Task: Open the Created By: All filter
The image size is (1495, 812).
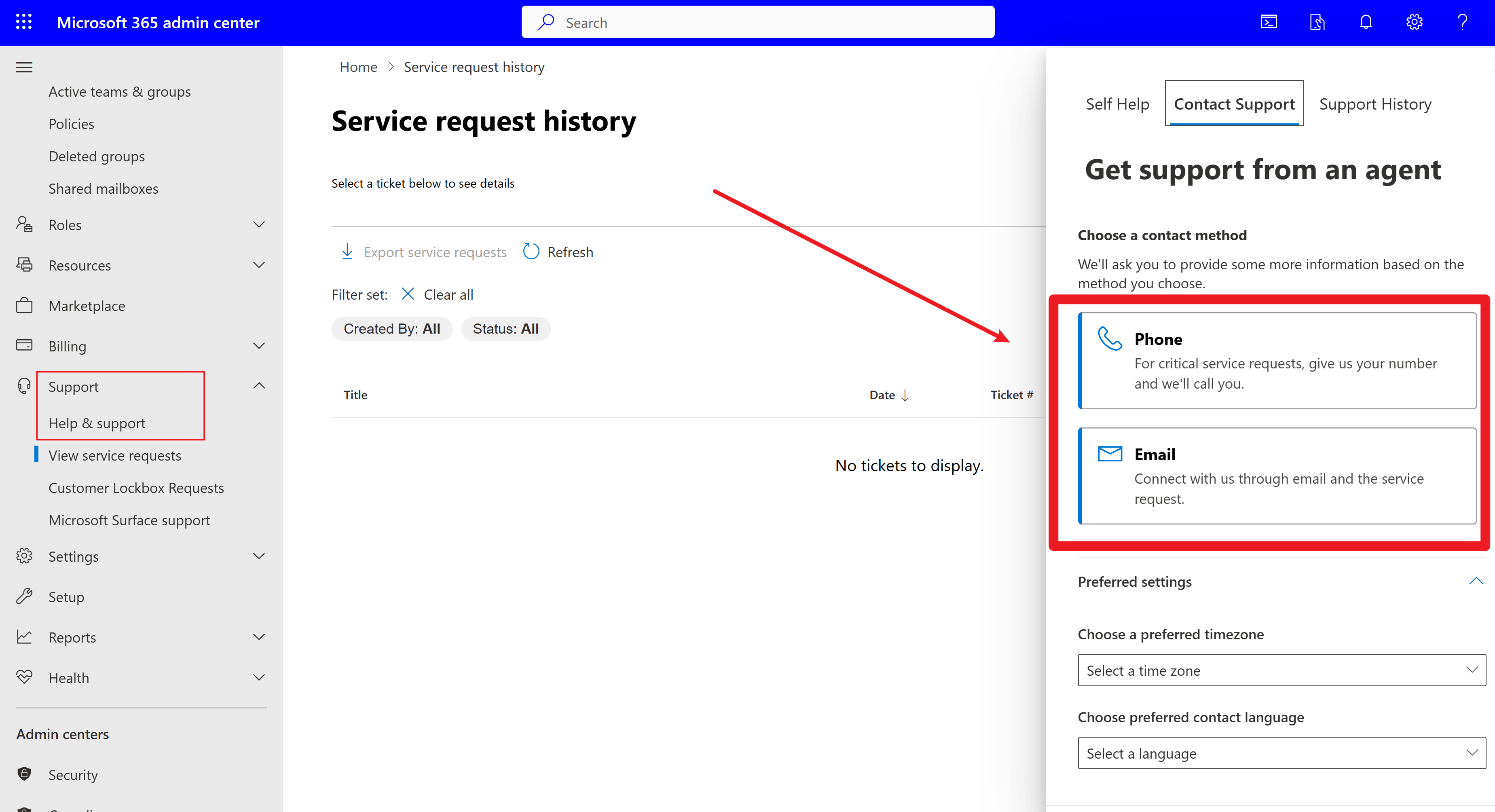Action: [x=392, y=328]
